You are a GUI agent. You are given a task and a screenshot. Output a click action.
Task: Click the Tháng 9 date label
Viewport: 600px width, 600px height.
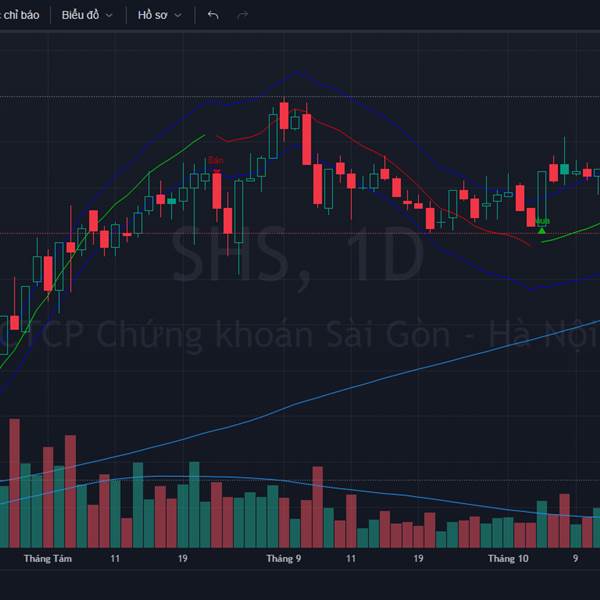pyautogui.click(x=284, y=559)
